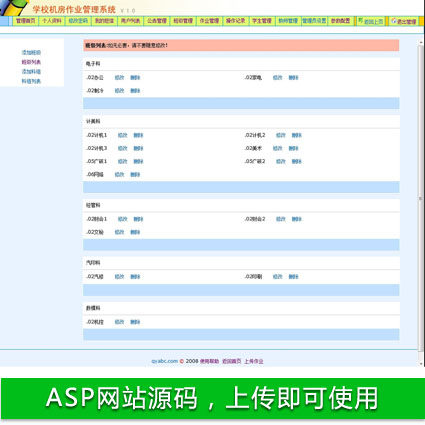The width and height of the screenshot is (425, 425).
Task: Click 修改 for the .02汽修 class
Action: coord(119,277)
